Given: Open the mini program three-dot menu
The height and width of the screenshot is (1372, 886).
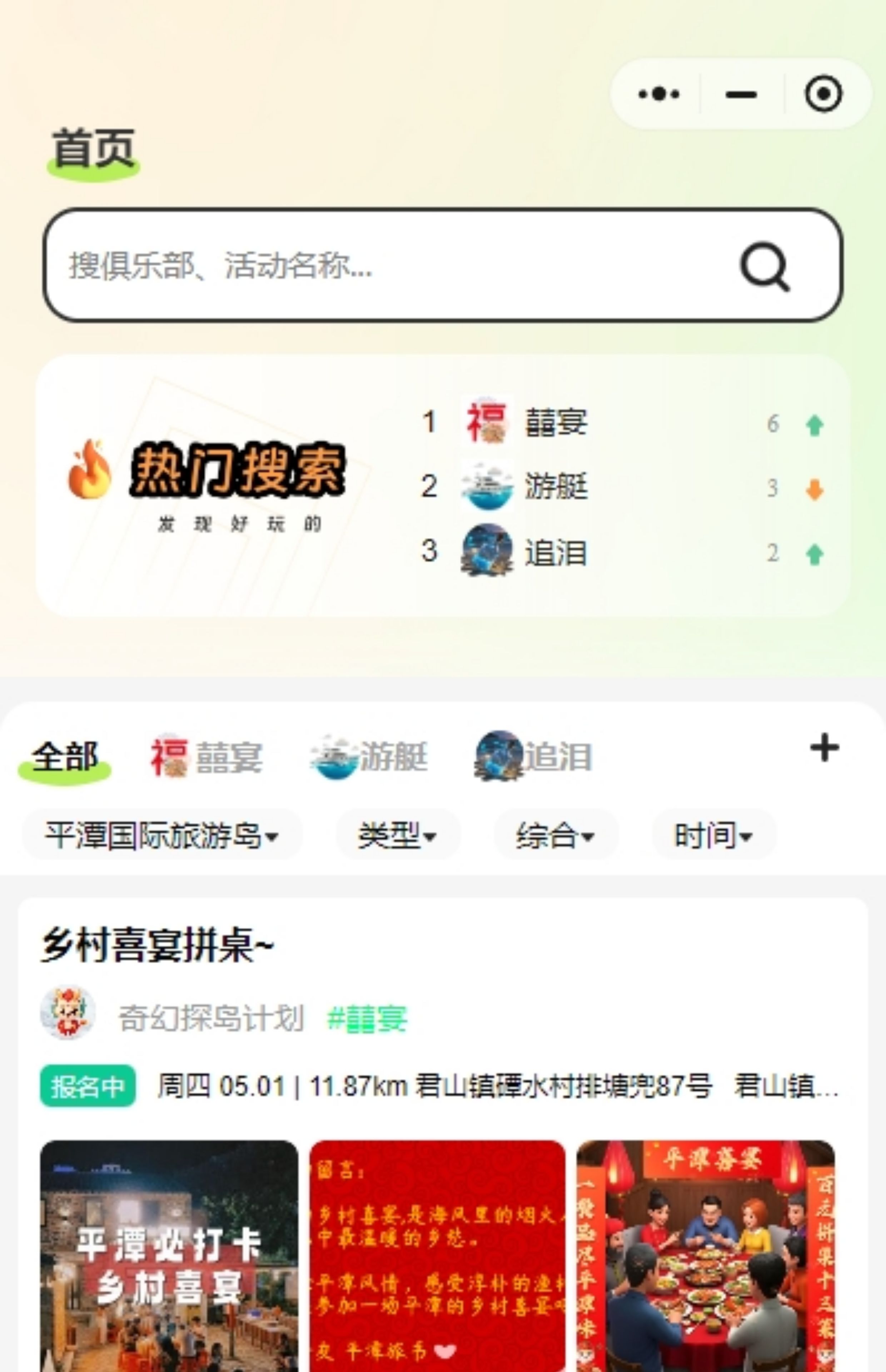Looking at the screenshot, I should 659,94.
